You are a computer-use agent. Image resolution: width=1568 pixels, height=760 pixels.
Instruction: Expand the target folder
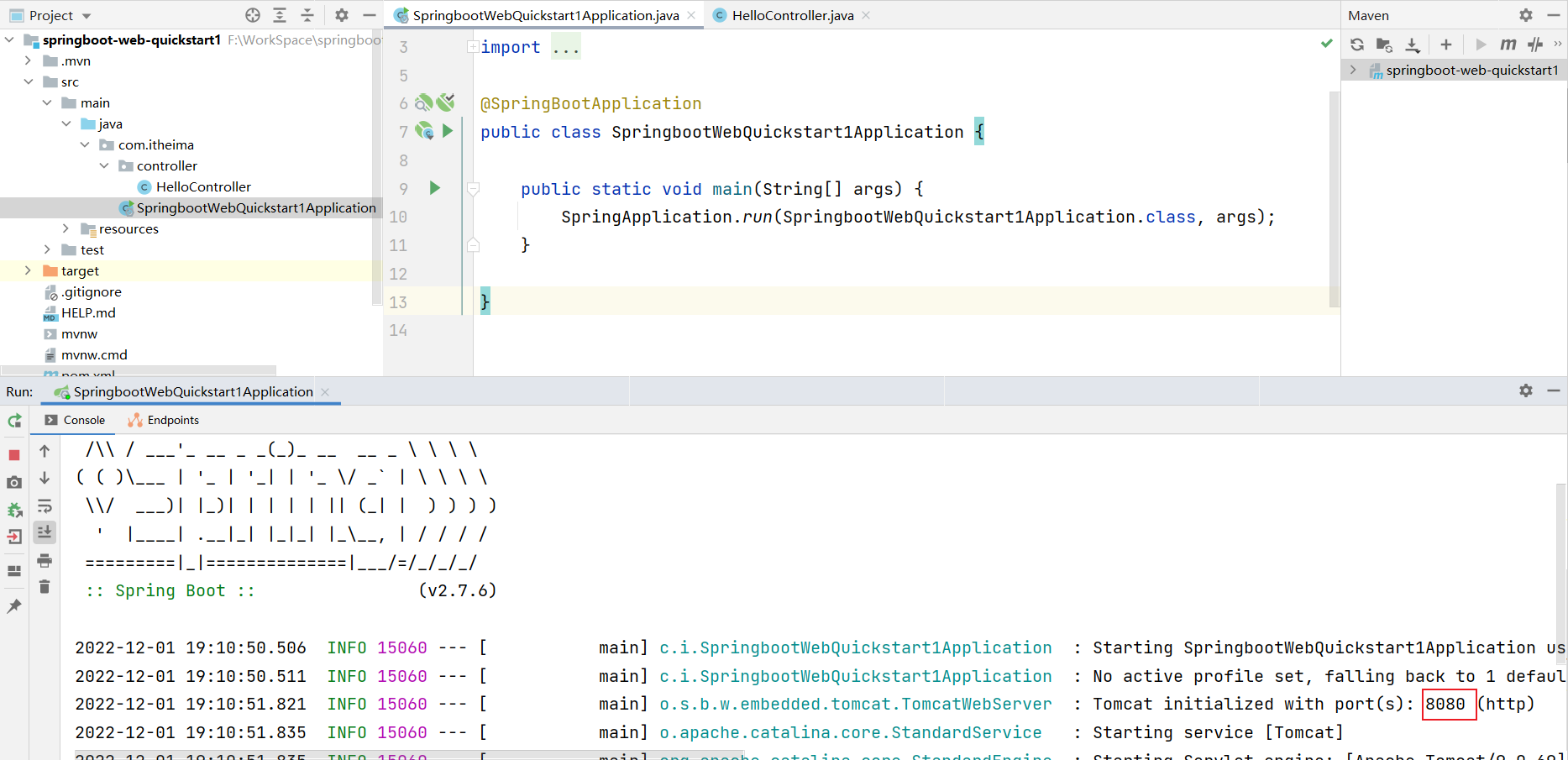tap(28, 270)
